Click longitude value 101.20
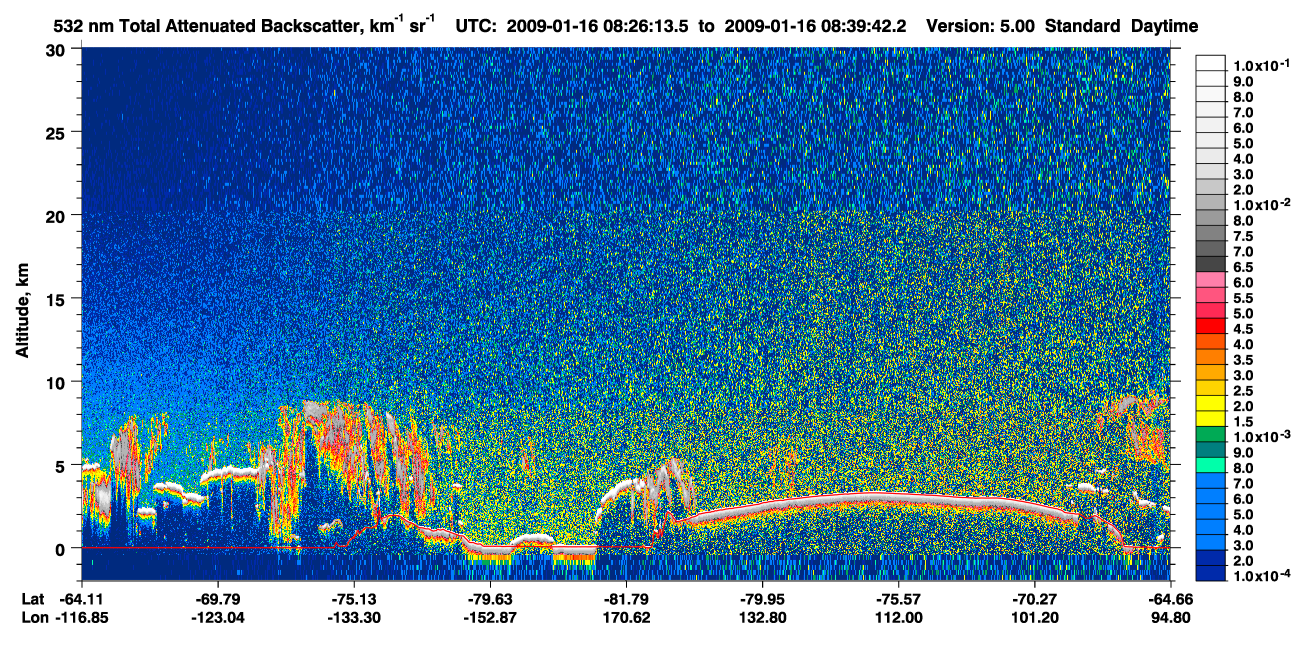The width and height of the screenshot is (1300, 667). coord(1036,617)
